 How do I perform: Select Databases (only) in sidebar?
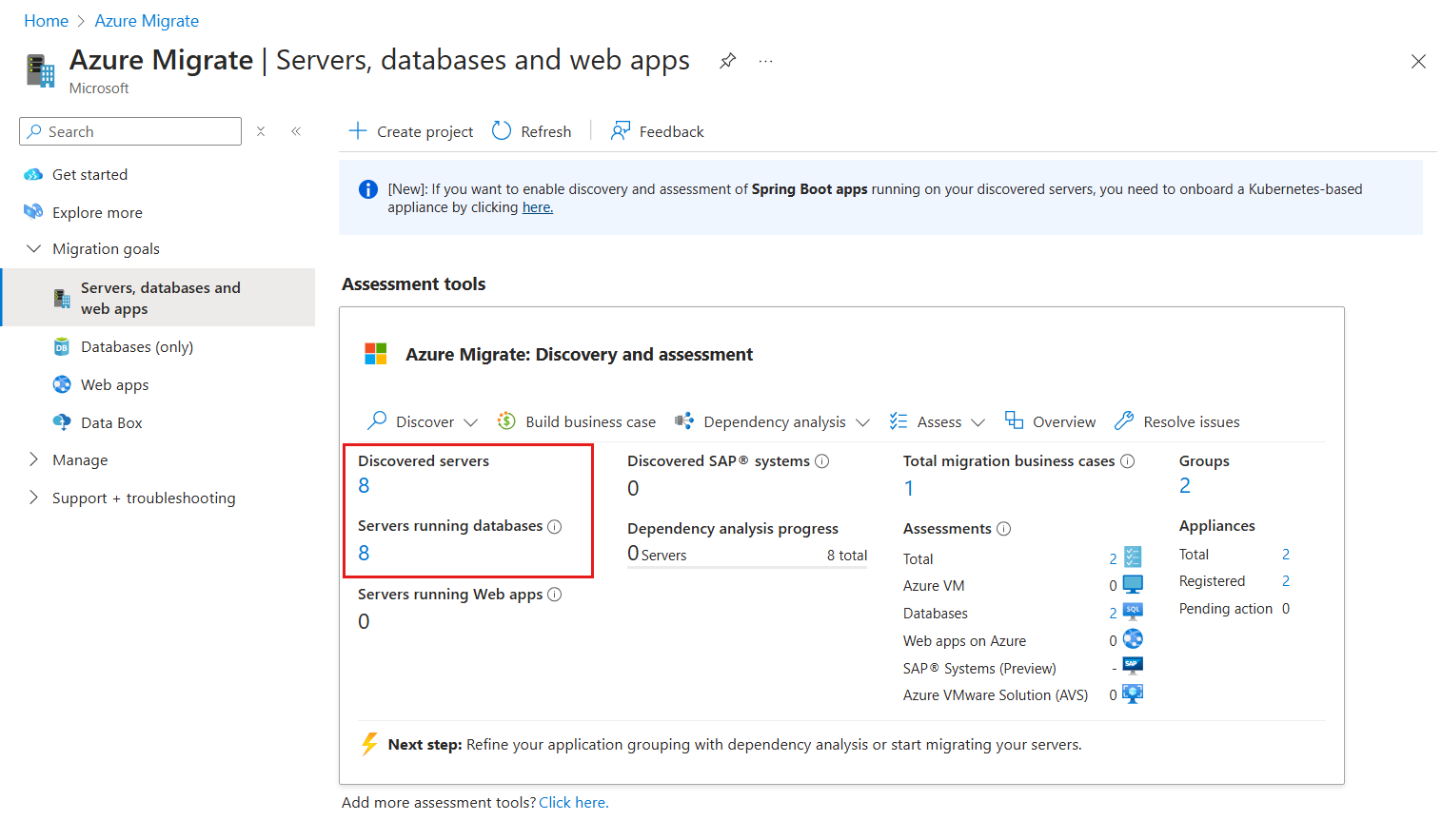point(137,346)
